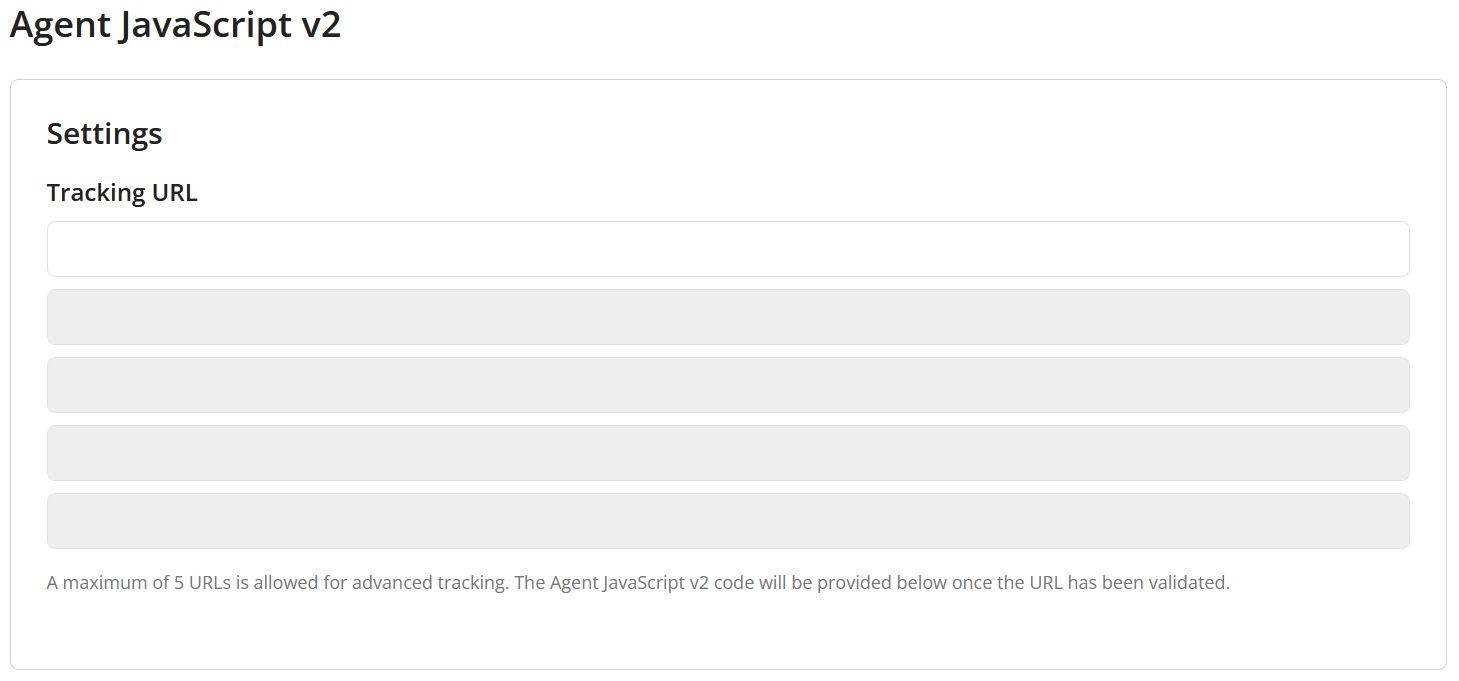This screenshot has width=1459, height=681.
Task: Click the third Tracking URL field
Action: click(728, 385)
